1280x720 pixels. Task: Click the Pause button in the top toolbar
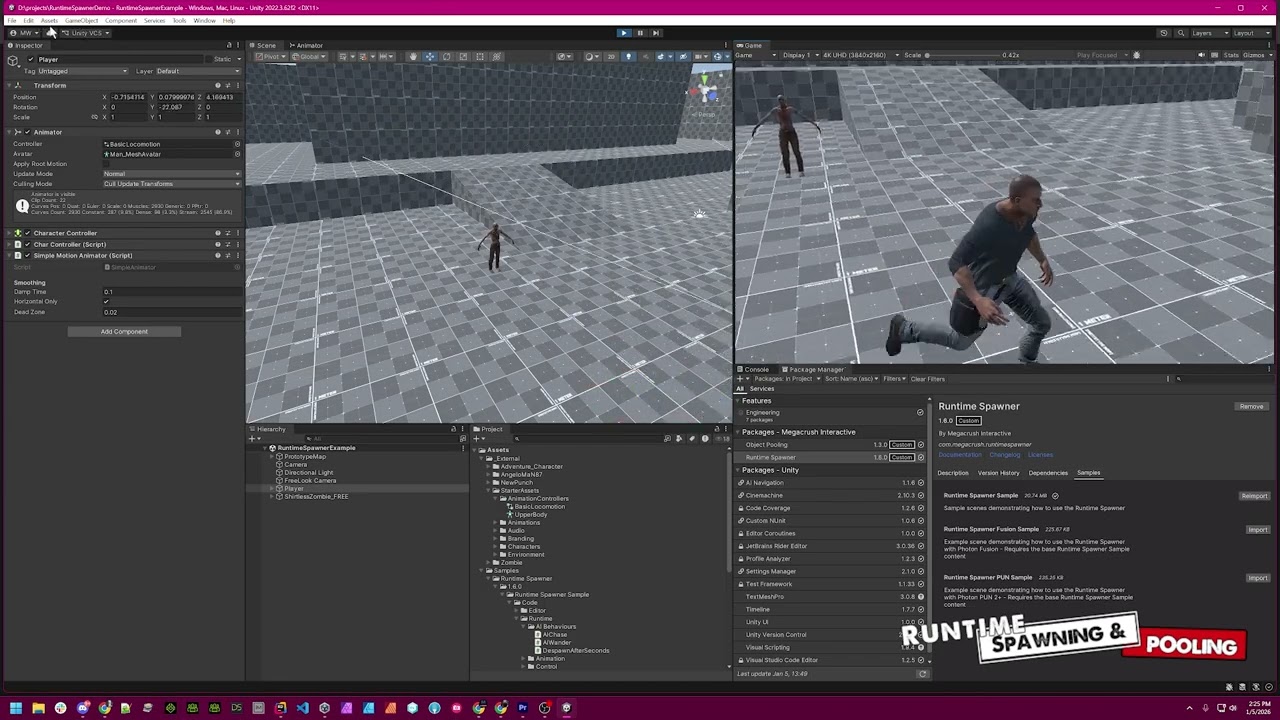coord(640,33)
